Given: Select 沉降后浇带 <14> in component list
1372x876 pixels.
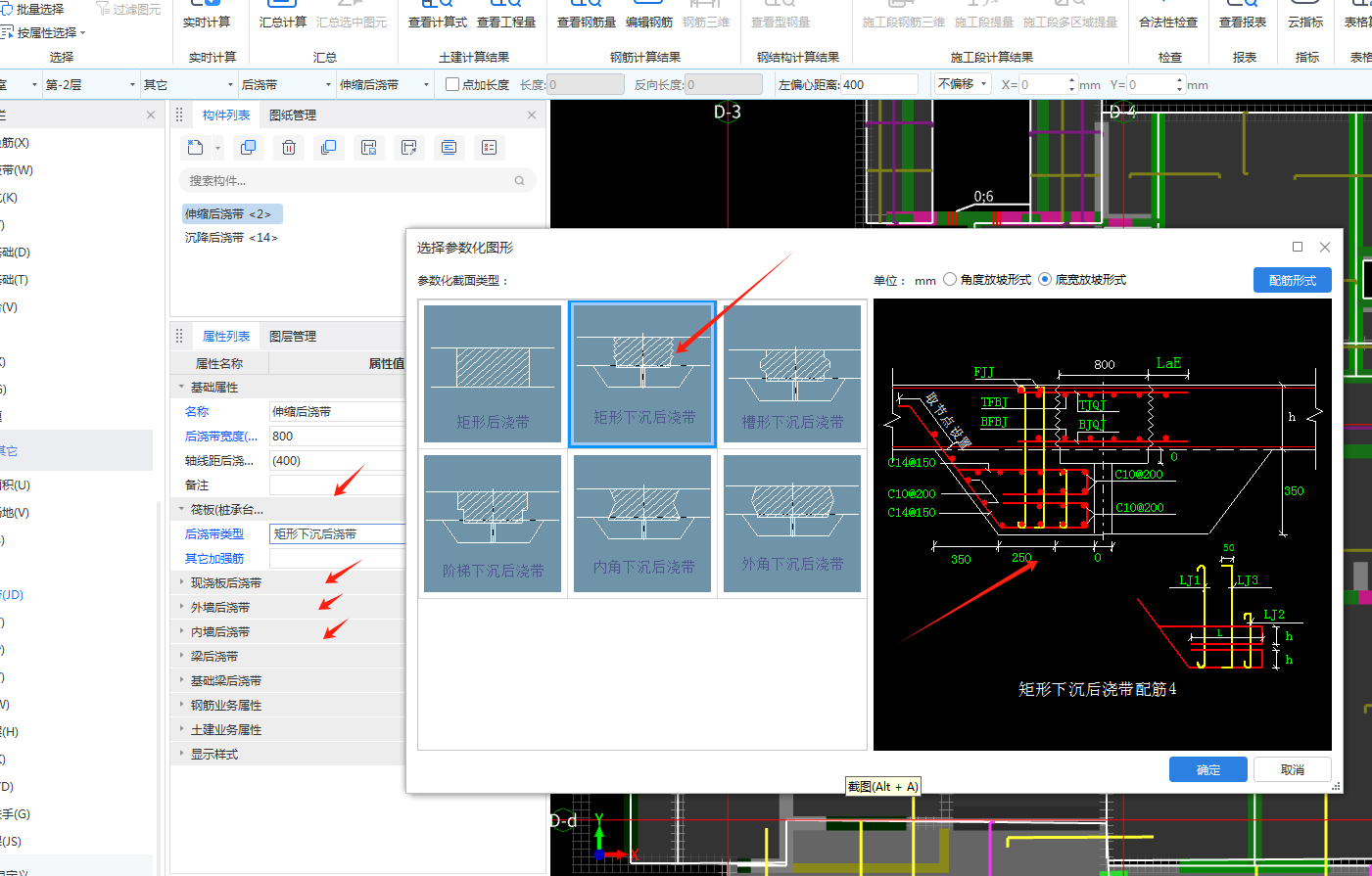Looking at the screenshot, I should 231,238.
